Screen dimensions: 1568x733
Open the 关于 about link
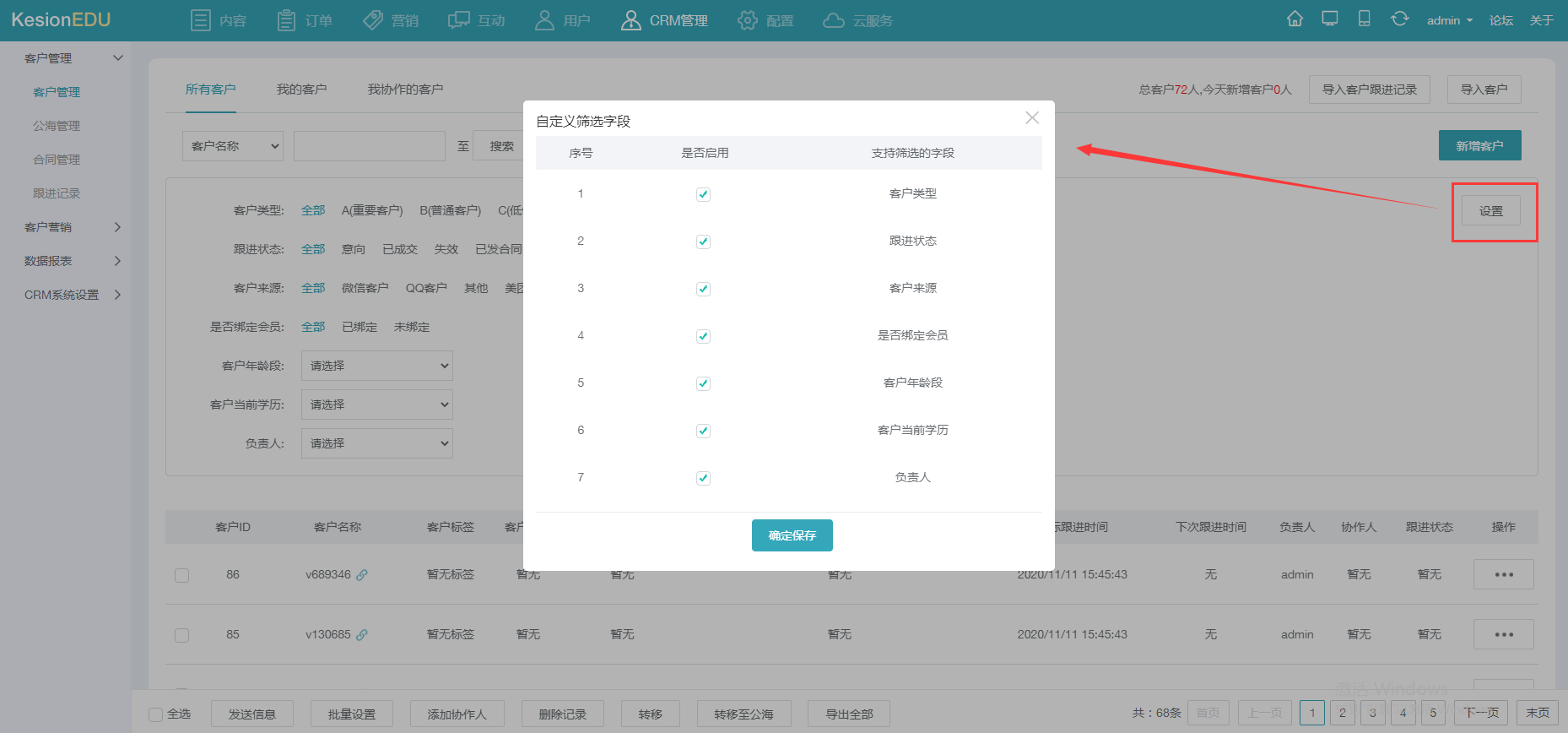pos(1542,20)
